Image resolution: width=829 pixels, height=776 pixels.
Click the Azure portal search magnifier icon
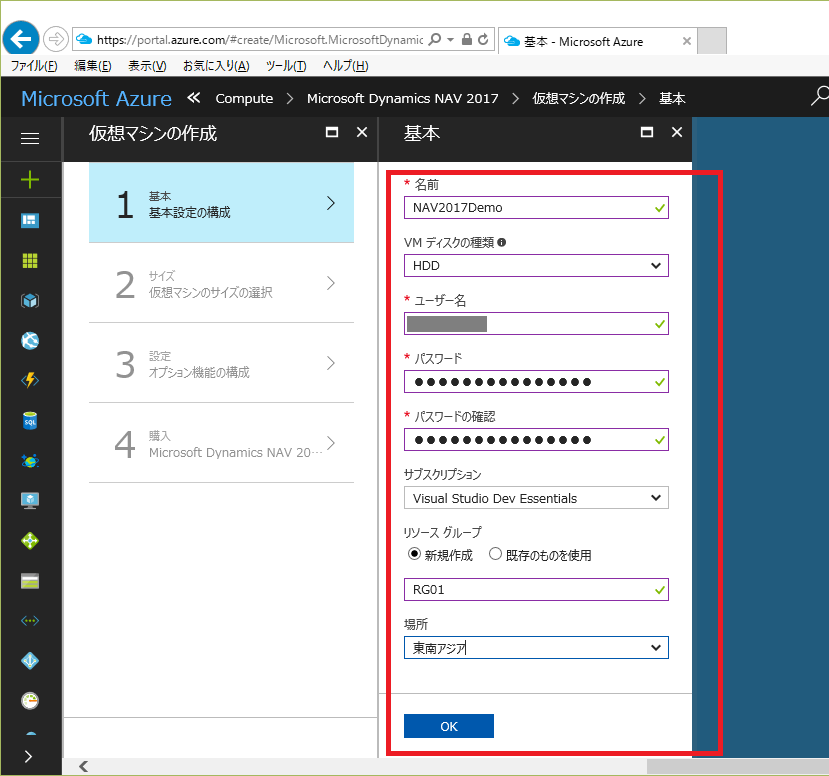tap(819, 96)
